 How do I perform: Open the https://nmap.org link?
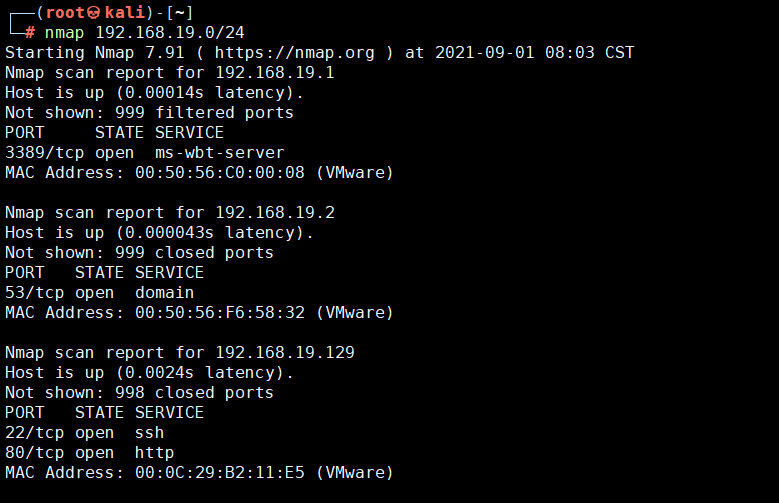(290, 53)
